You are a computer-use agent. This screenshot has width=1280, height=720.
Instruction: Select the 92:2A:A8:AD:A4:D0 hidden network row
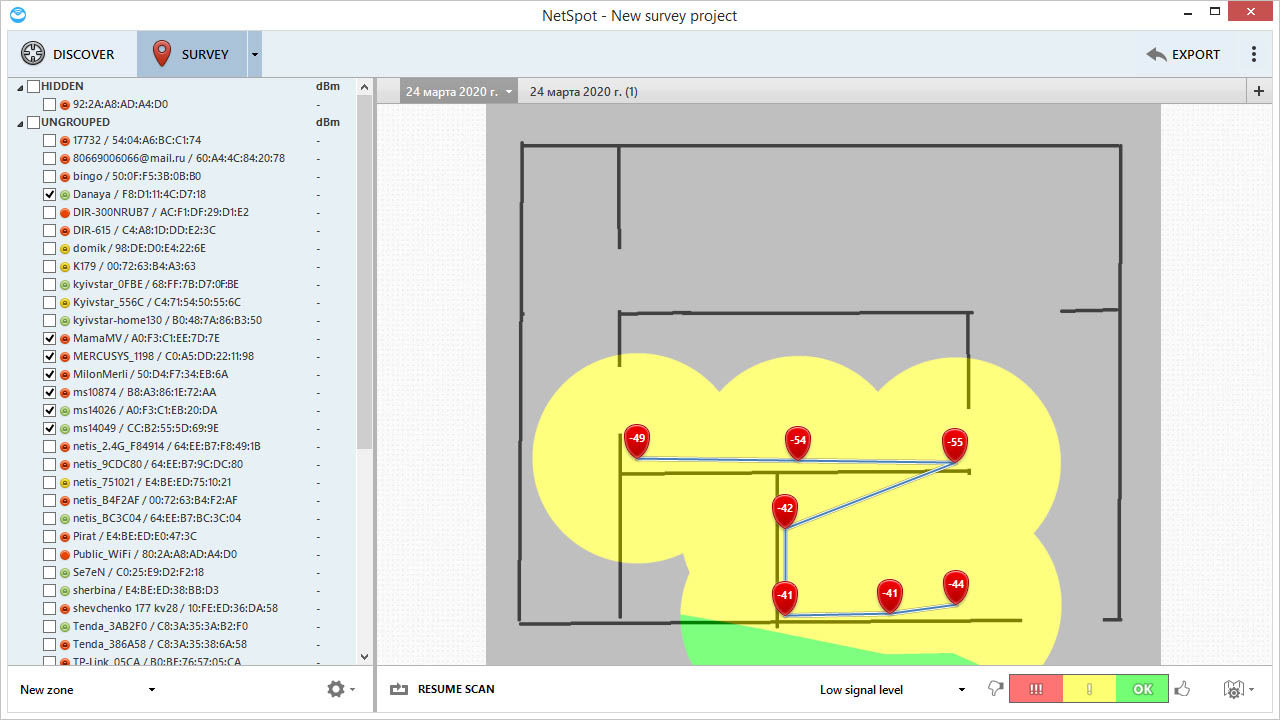tap(180, 104)
